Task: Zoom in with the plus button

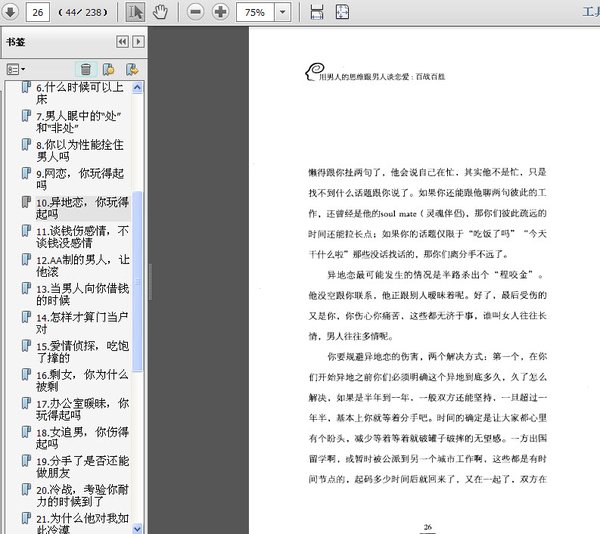Action: click(x=220, y=12)
